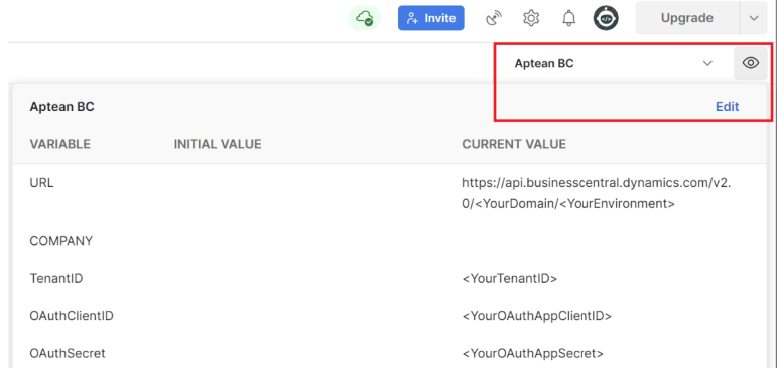
Task: Click the person-plus icon on Invite
Action: coord(412,18)
